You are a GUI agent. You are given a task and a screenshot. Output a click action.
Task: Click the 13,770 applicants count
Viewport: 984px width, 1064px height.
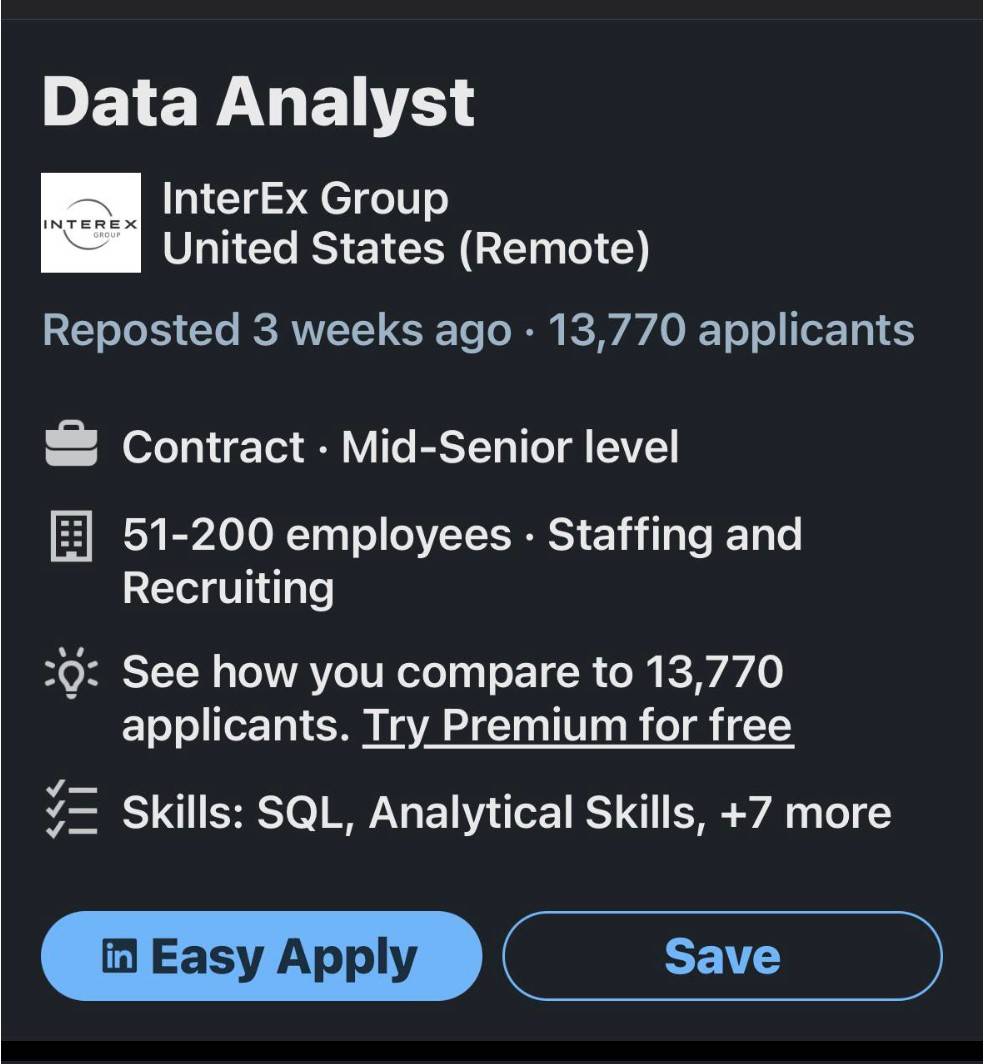(x=731, y=330)
